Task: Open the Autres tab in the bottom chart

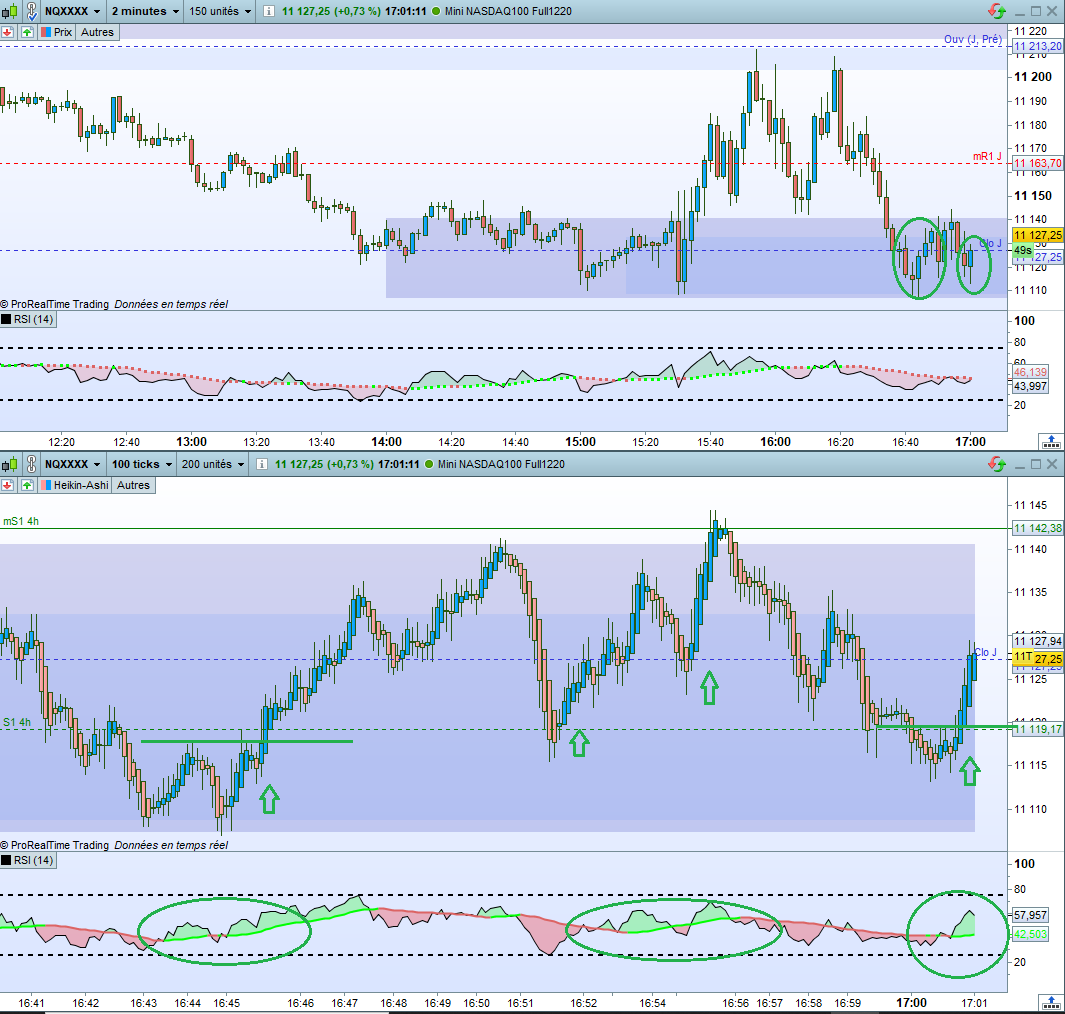Action: pos(133,485)
